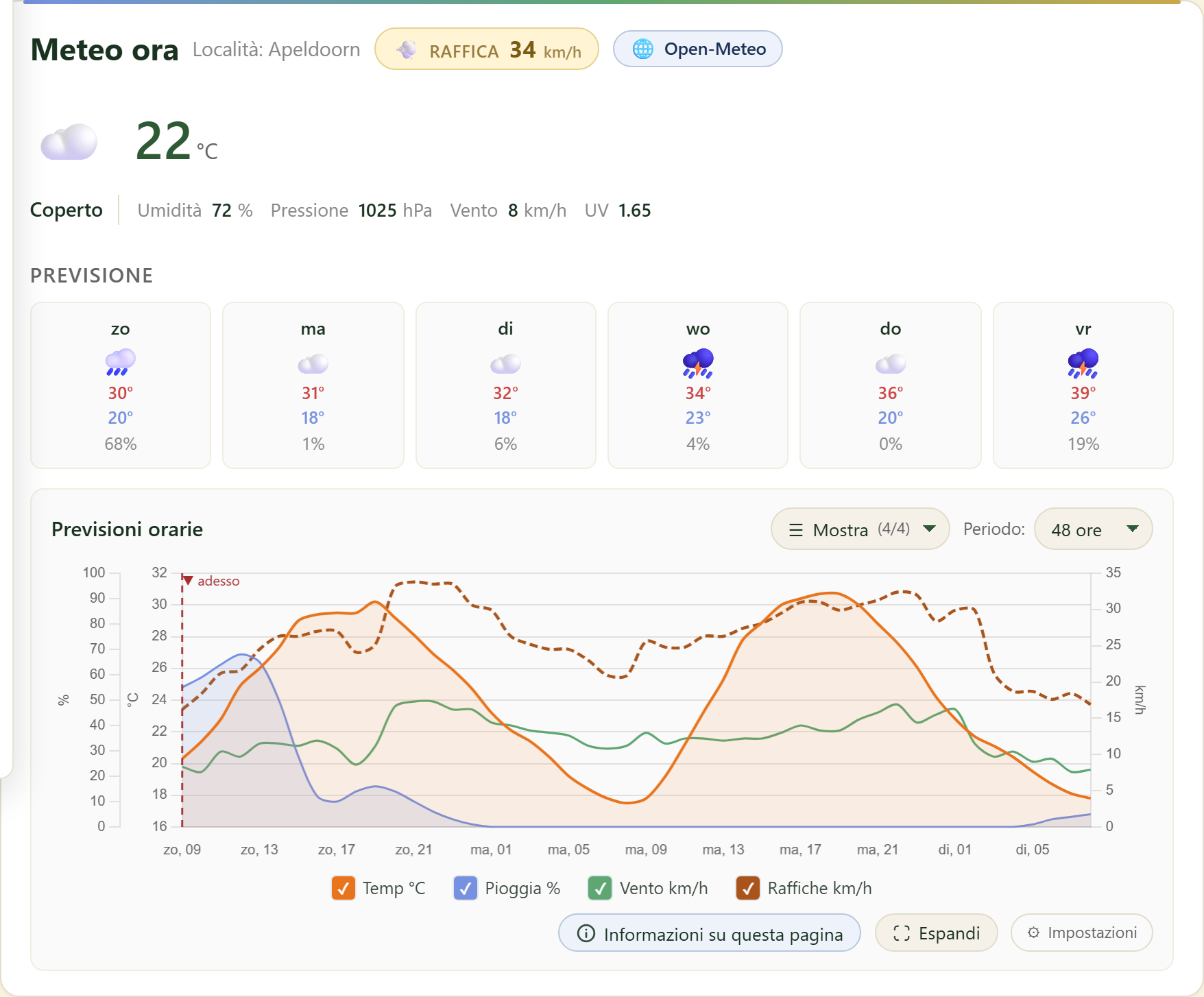Click the UV 1.65 value

pos(618,211)
